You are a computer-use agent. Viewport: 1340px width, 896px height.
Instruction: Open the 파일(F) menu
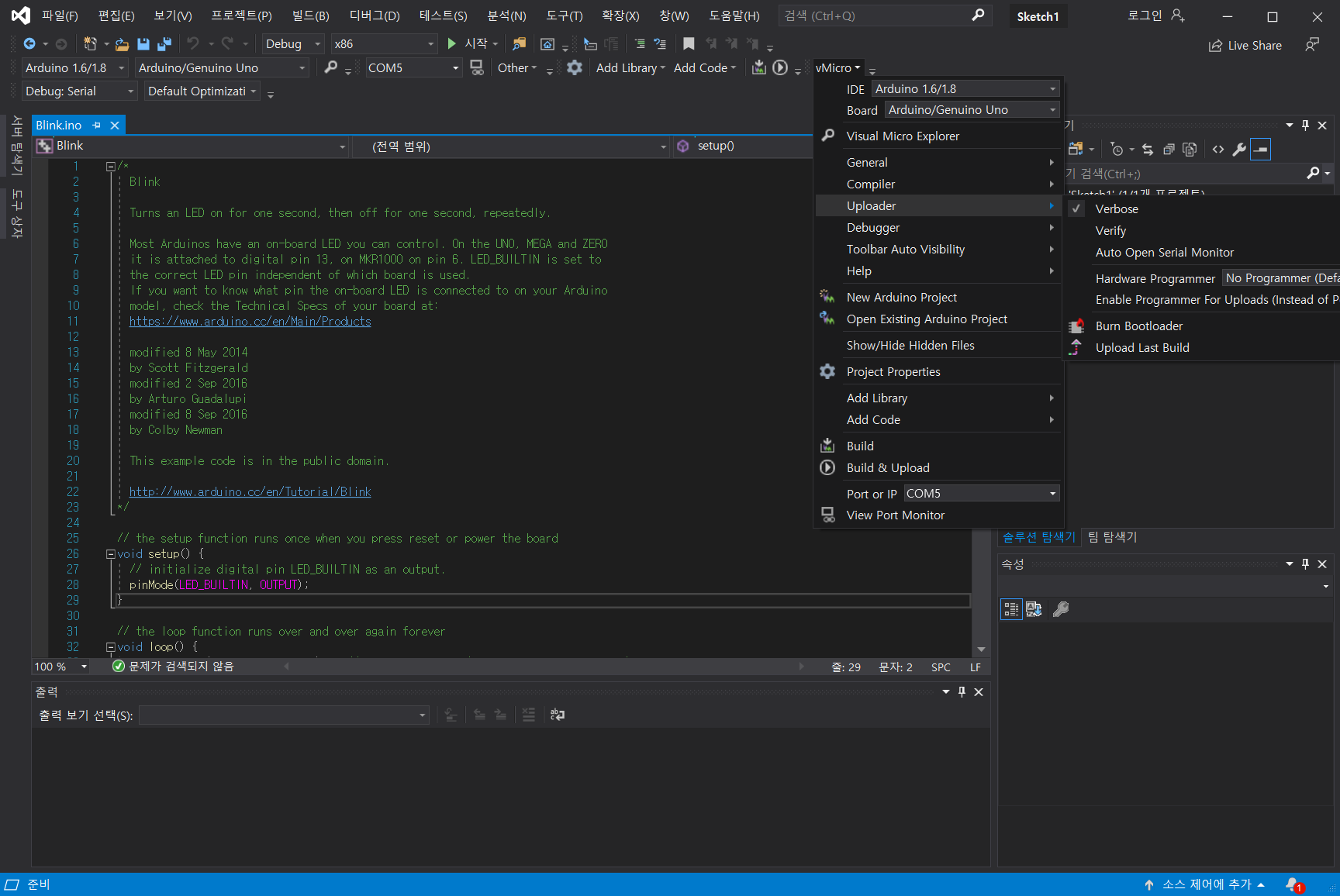(60, 16)
